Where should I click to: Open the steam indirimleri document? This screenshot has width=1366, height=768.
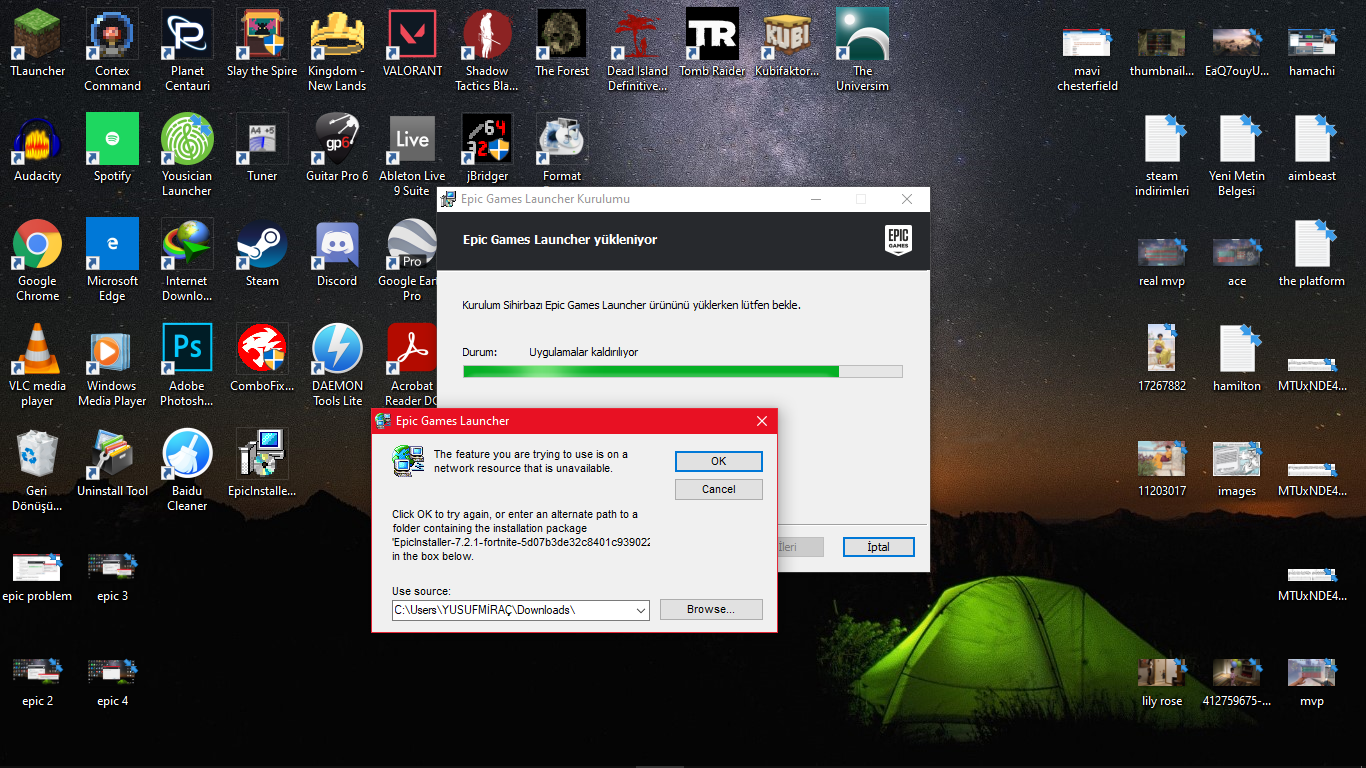coord(1162,140)
